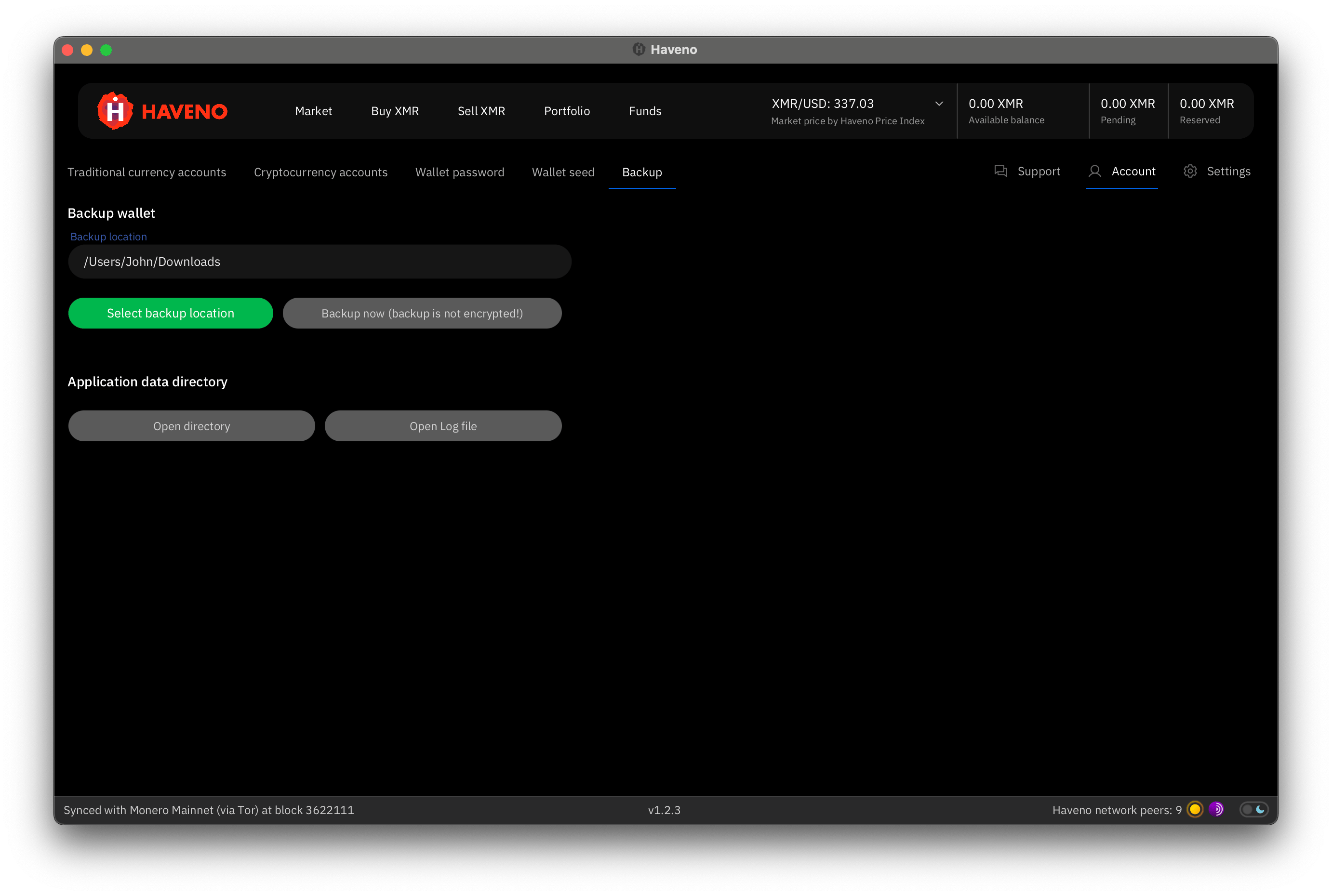The height and width of the screenshot is (896, 1332).
Task: Toggle dark mode in the status bar
Action: [1253, 809]
